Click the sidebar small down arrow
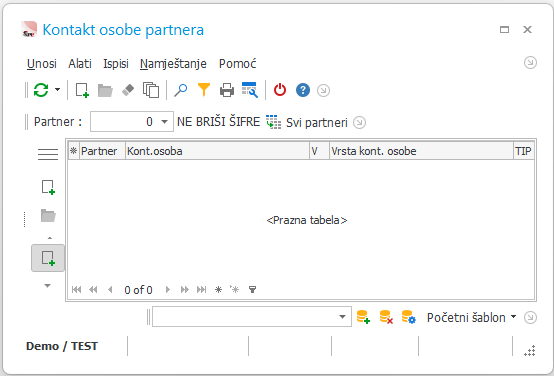 [x=48, y=286]
